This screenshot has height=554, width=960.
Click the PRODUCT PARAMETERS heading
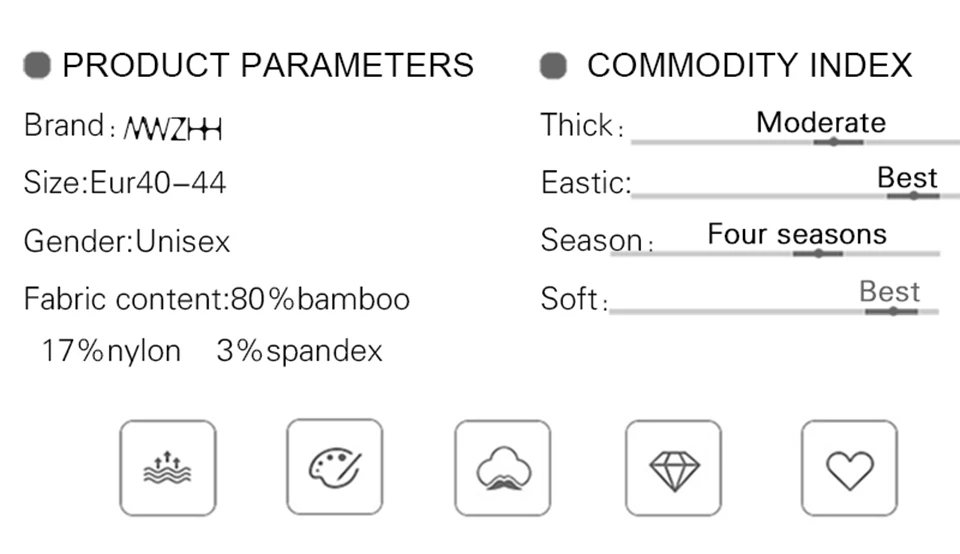(x=268, y=66)
